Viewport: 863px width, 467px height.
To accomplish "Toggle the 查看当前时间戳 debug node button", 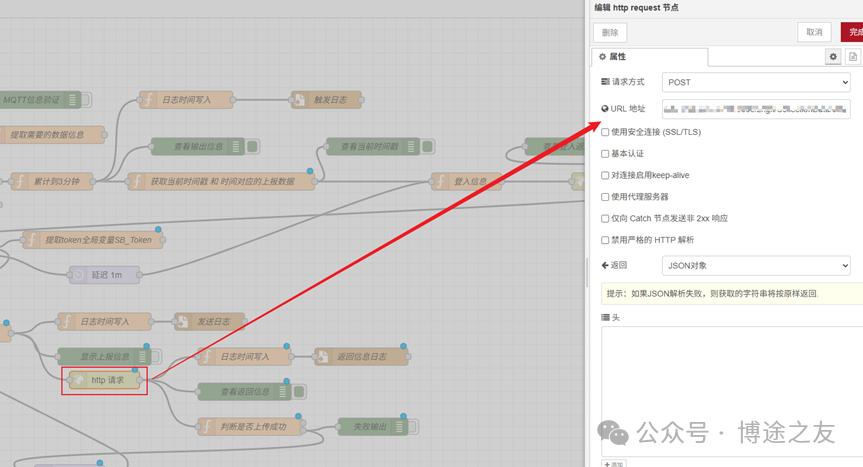I will point(428,146).
